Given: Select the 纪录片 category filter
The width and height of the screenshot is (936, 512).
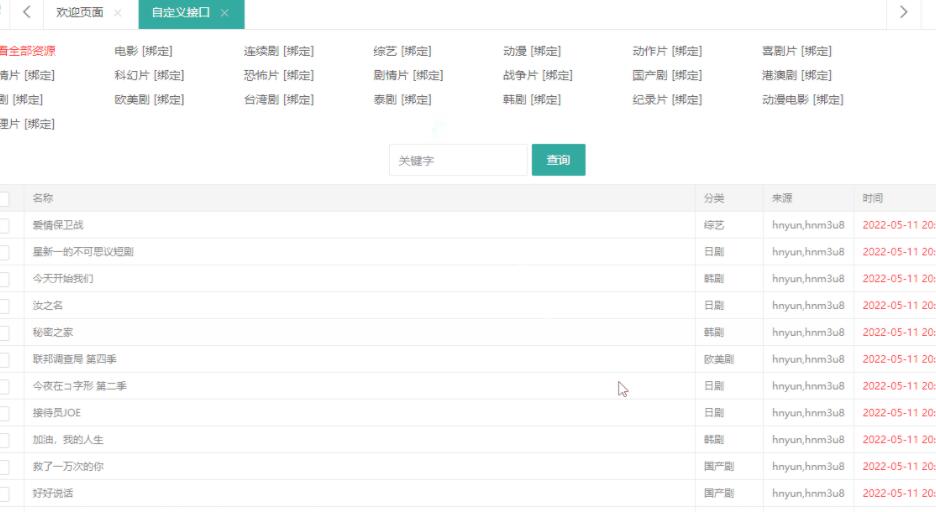Looking at the screenshot, I should [650, 99].
